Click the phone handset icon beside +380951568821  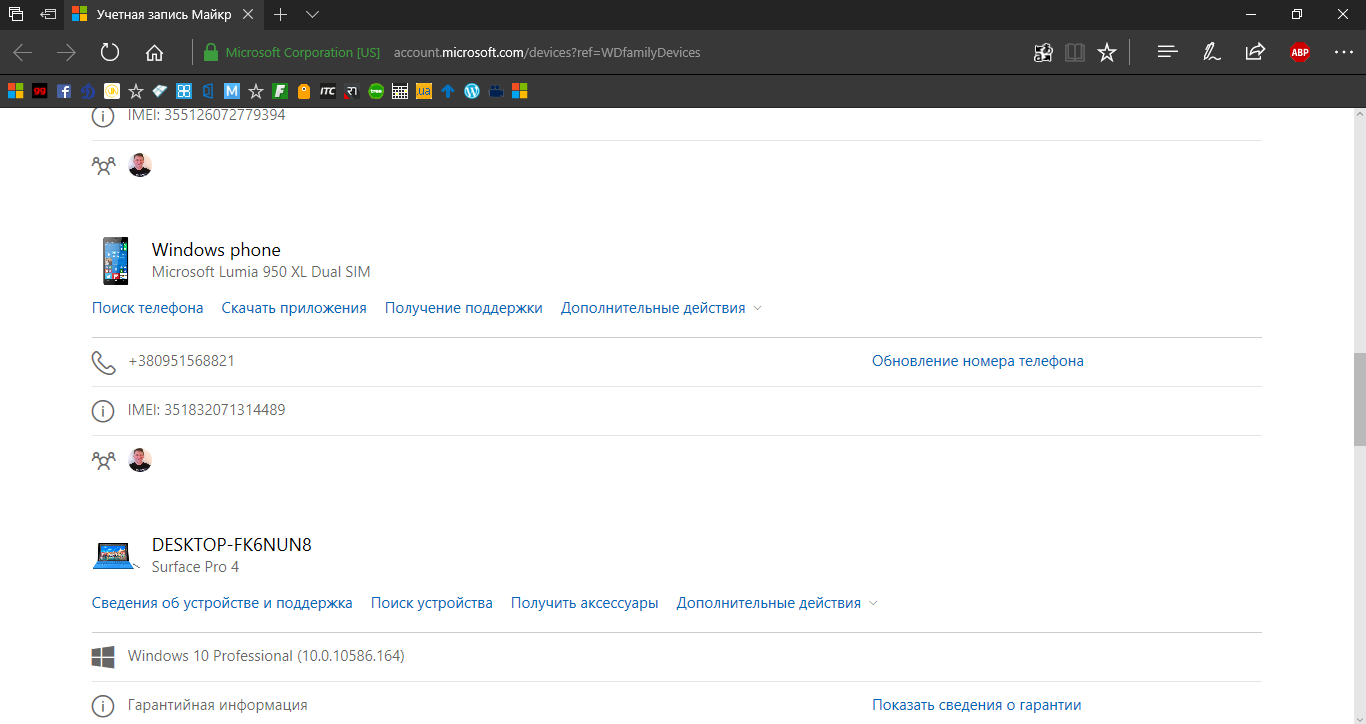coord(103,362)
